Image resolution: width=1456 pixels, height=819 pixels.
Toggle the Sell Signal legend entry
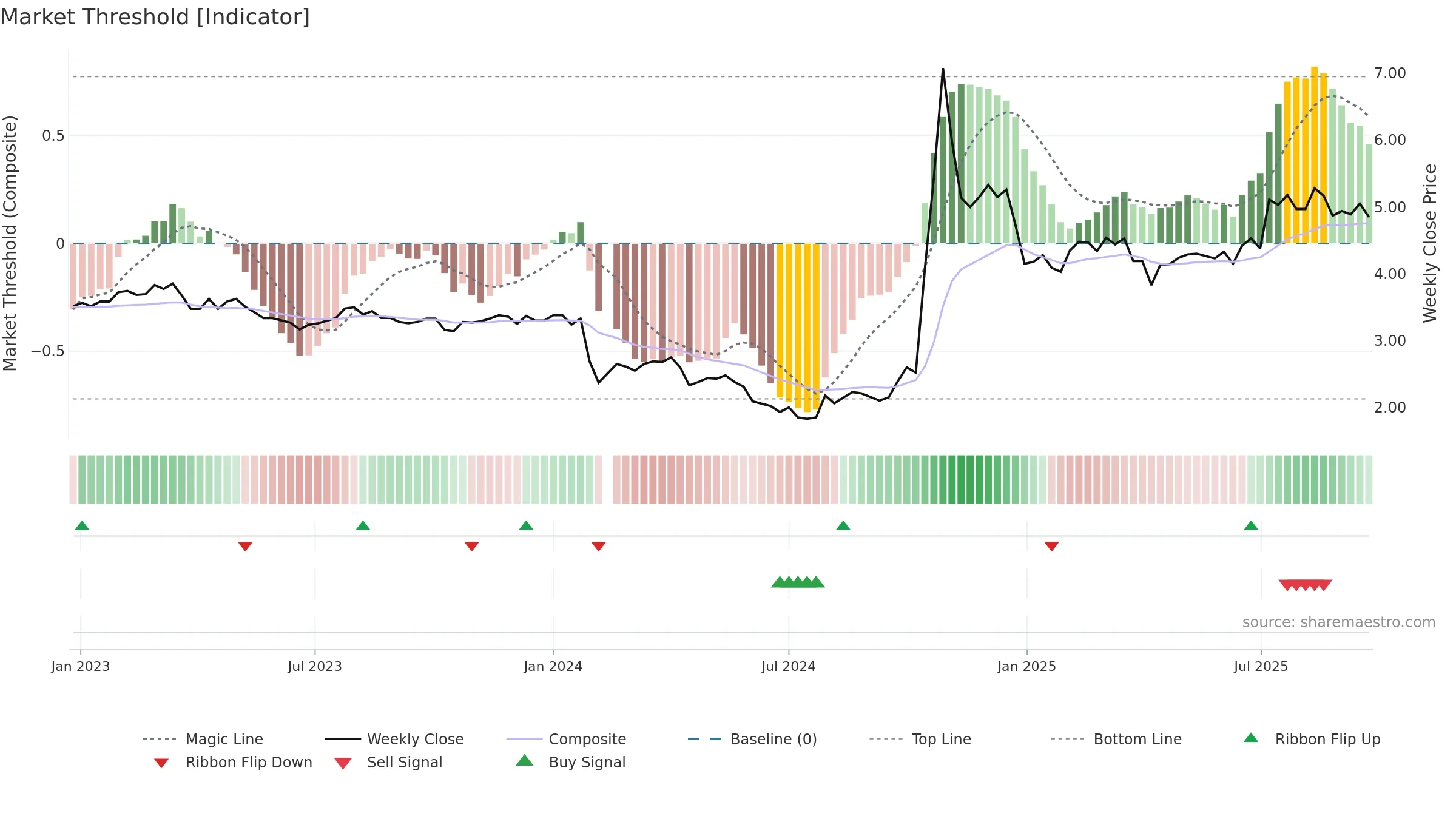coord(388,762)
